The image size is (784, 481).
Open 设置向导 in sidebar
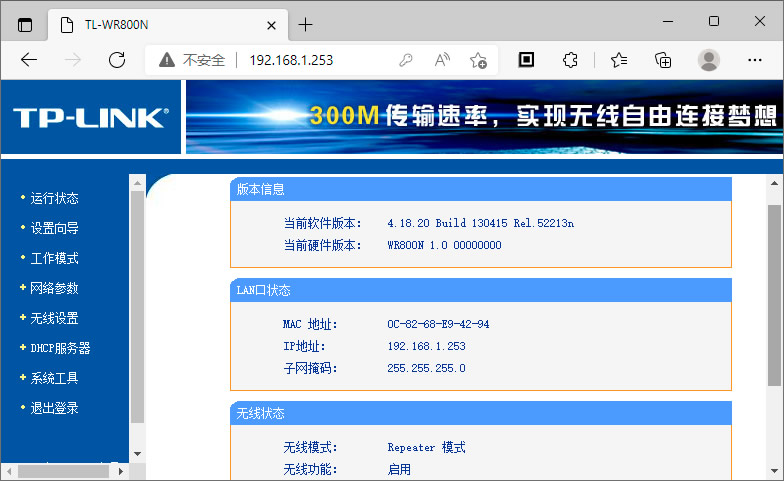(x=54, y=228)
